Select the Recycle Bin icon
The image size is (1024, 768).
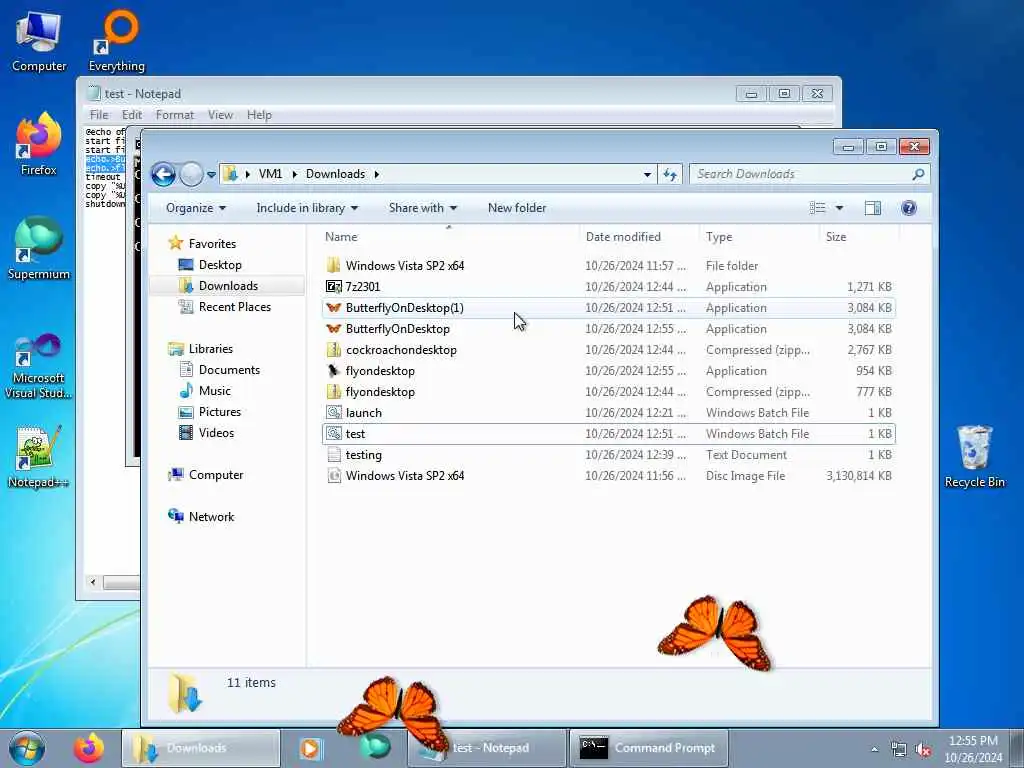pyautogui.click(x=974, y=457)
